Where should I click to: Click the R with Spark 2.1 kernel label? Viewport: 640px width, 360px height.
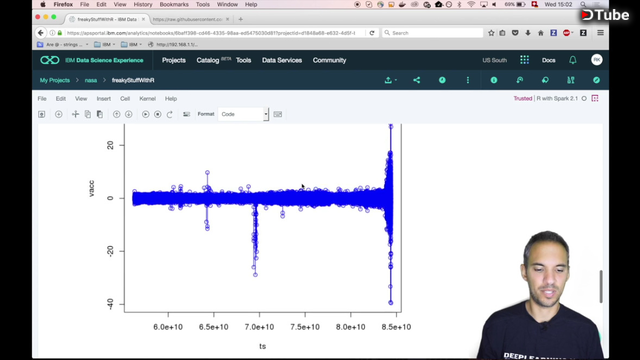[557, 99]
